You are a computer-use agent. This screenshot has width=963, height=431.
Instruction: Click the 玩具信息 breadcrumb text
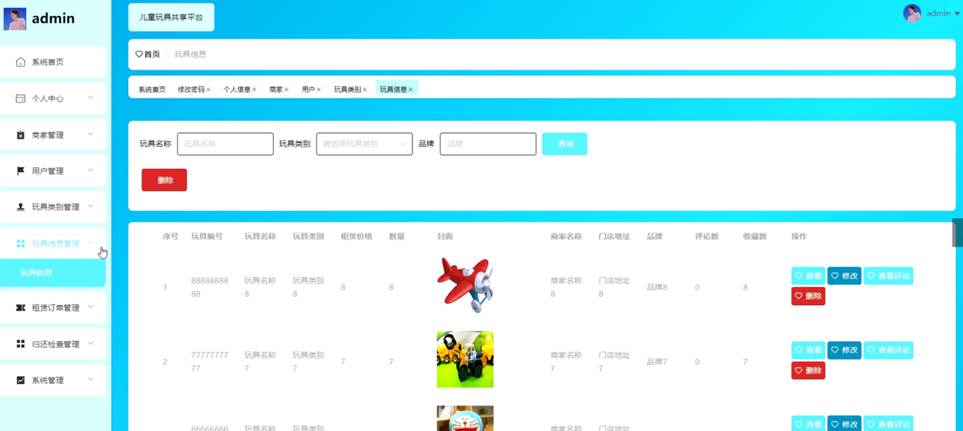click(x=190, y=54)
